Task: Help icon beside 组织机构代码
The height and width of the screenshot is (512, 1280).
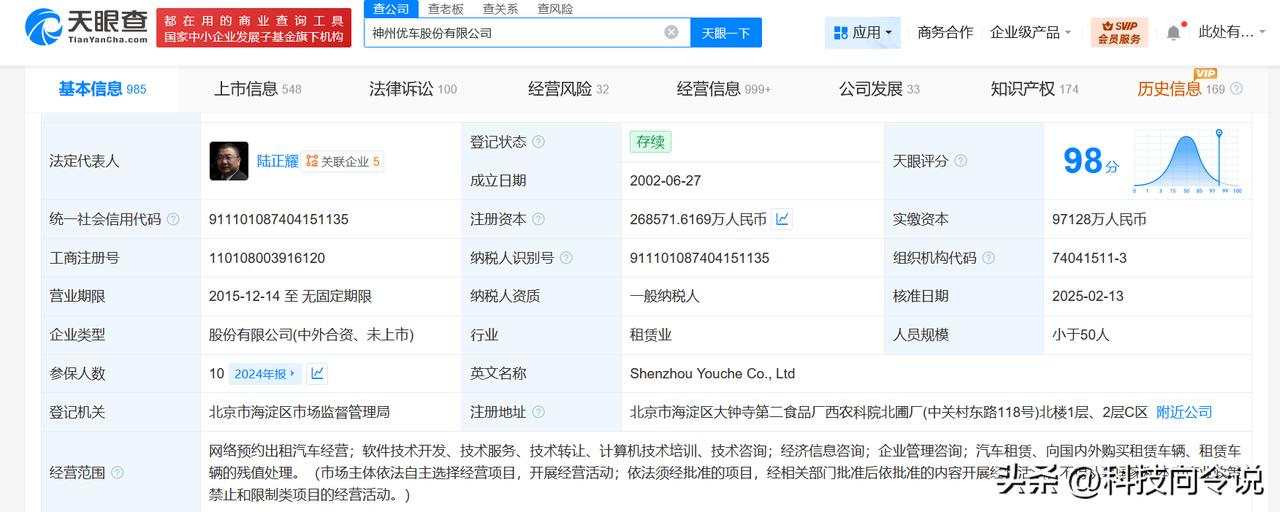Action: pyautogui.click(x=988, y=258)
